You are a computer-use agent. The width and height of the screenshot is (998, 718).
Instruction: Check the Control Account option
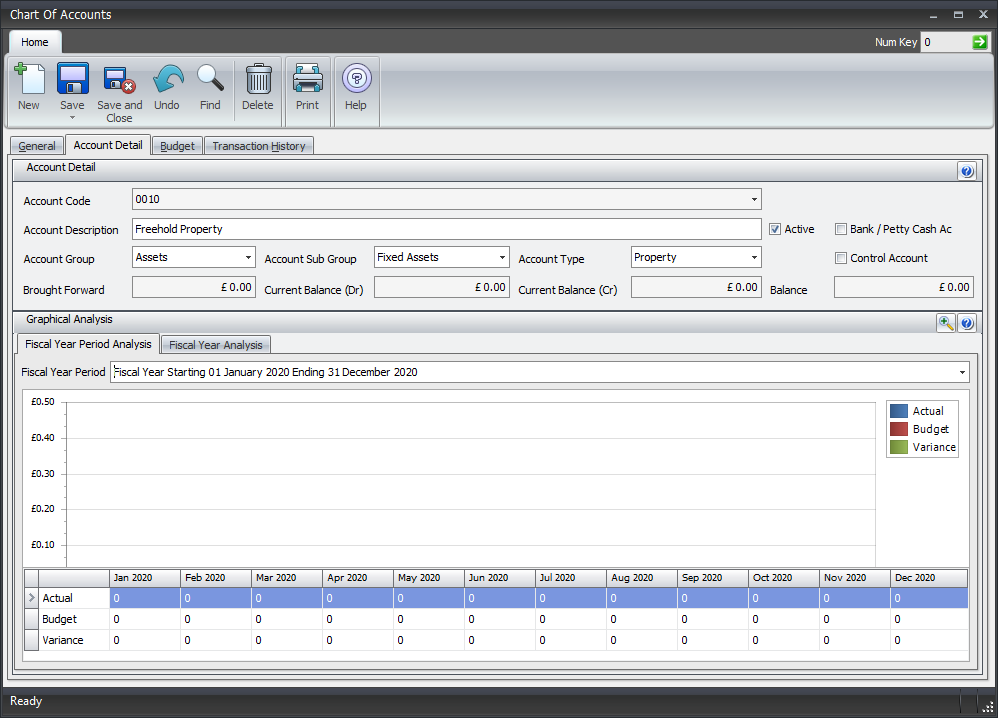841,258
